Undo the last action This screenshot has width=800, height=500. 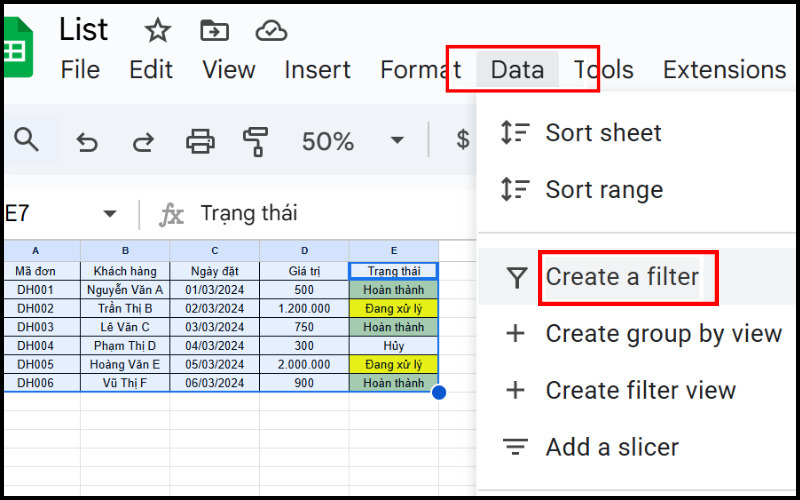tap(87, 141)
